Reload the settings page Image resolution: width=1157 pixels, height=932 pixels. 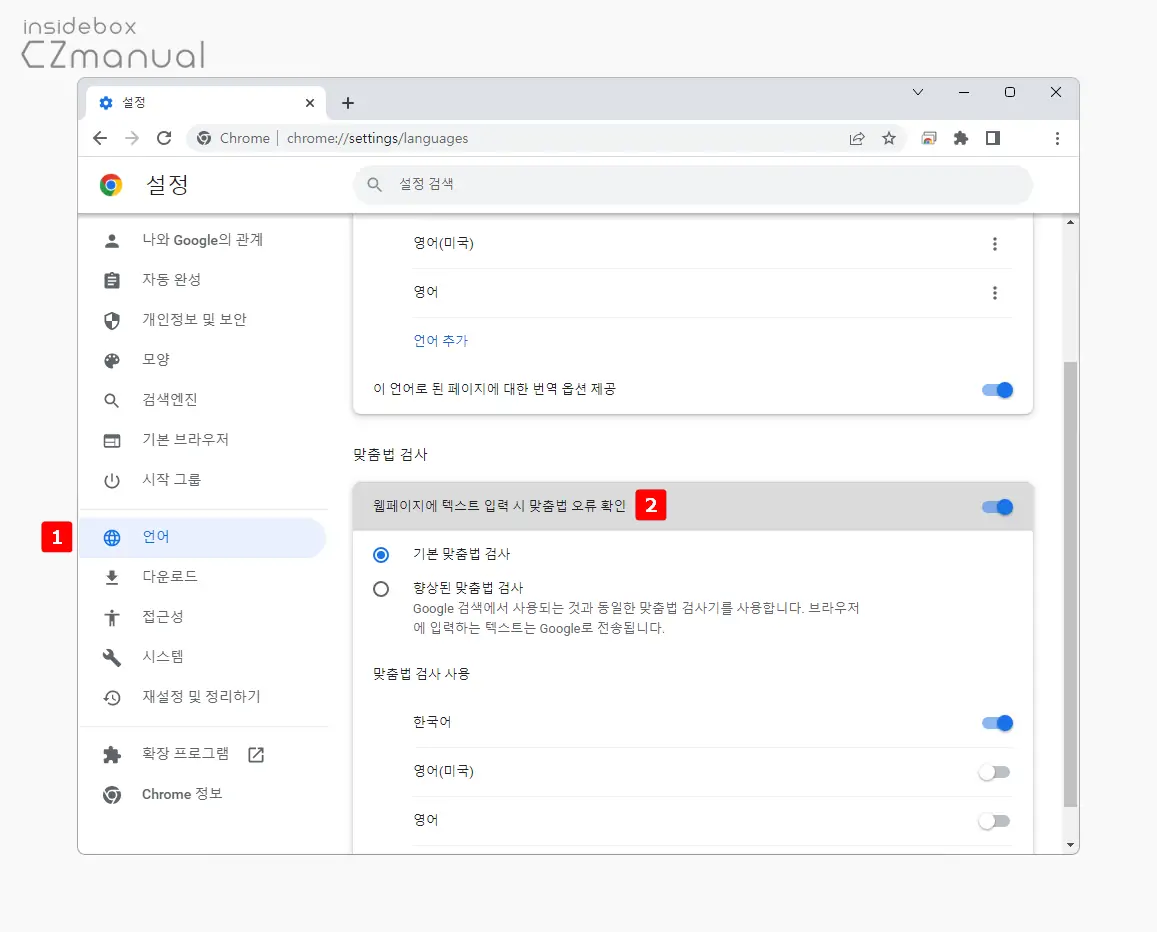[x=164, y=138]
